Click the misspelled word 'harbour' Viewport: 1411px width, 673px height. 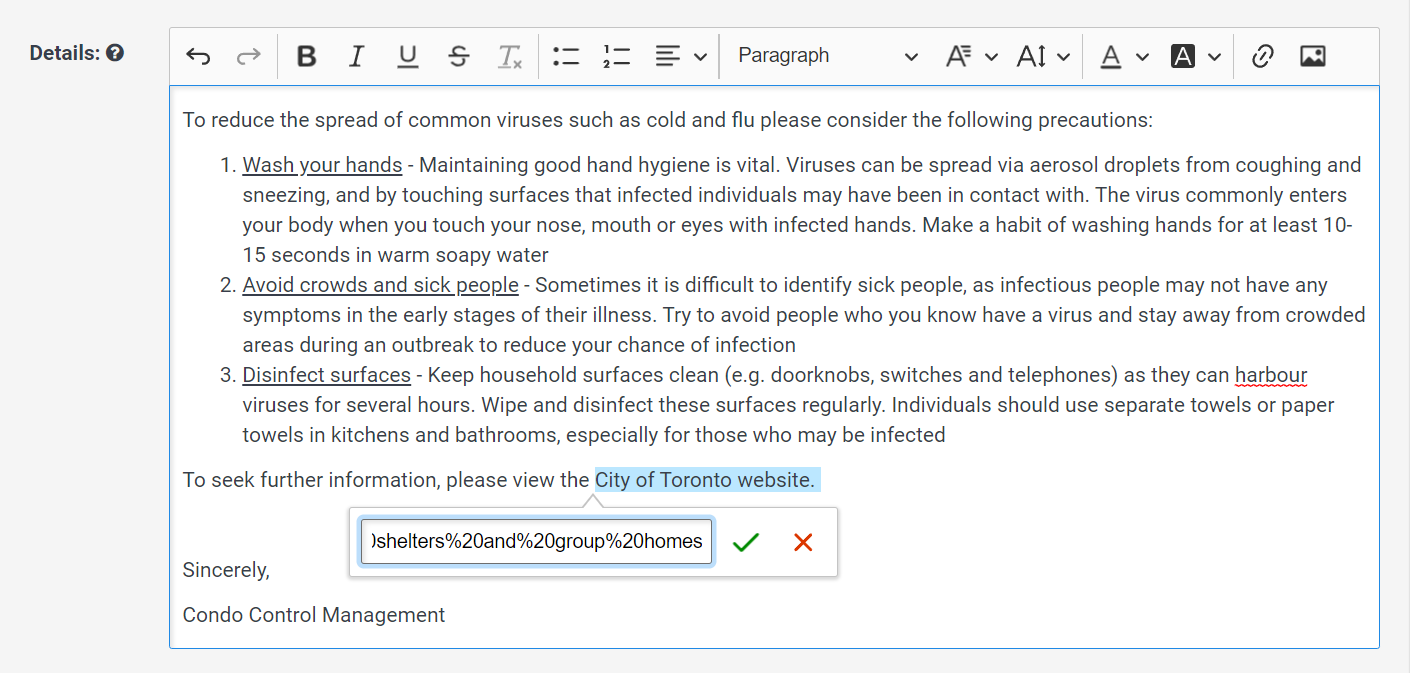[1271, 375]
